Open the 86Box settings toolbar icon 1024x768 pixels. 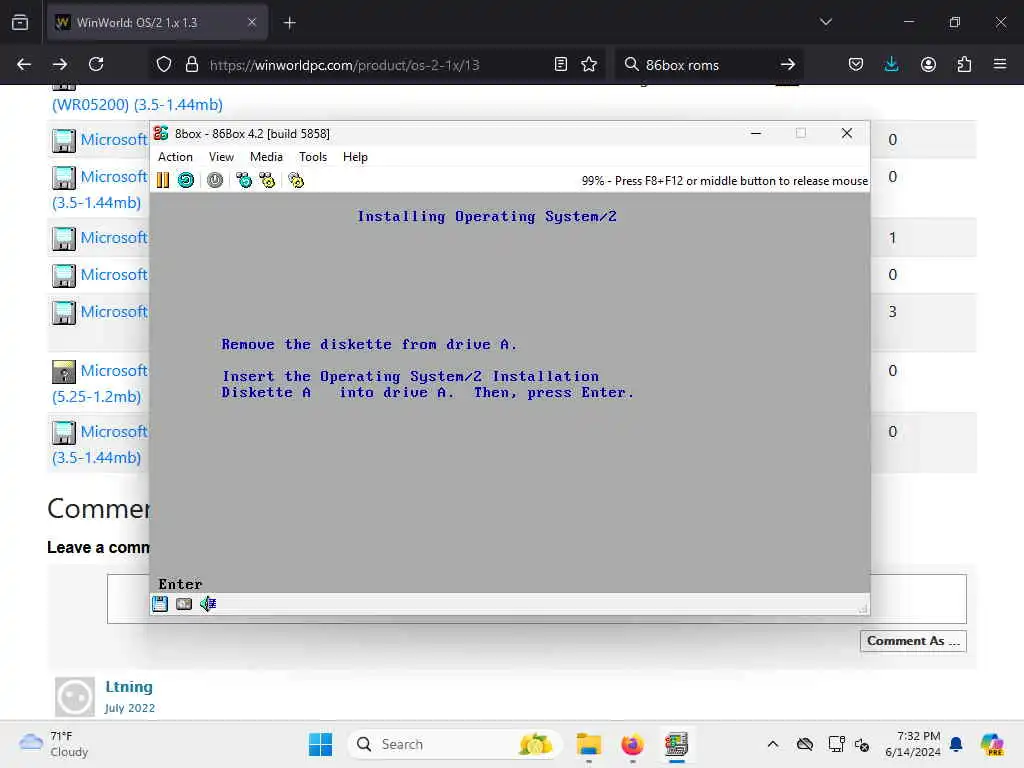[296, 180]
